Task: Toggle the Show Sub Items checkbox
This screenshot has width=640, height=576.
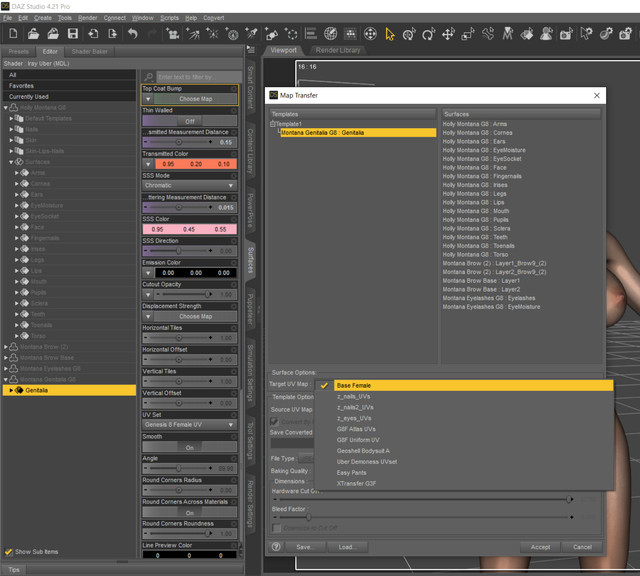Action: tap(8, 552)
